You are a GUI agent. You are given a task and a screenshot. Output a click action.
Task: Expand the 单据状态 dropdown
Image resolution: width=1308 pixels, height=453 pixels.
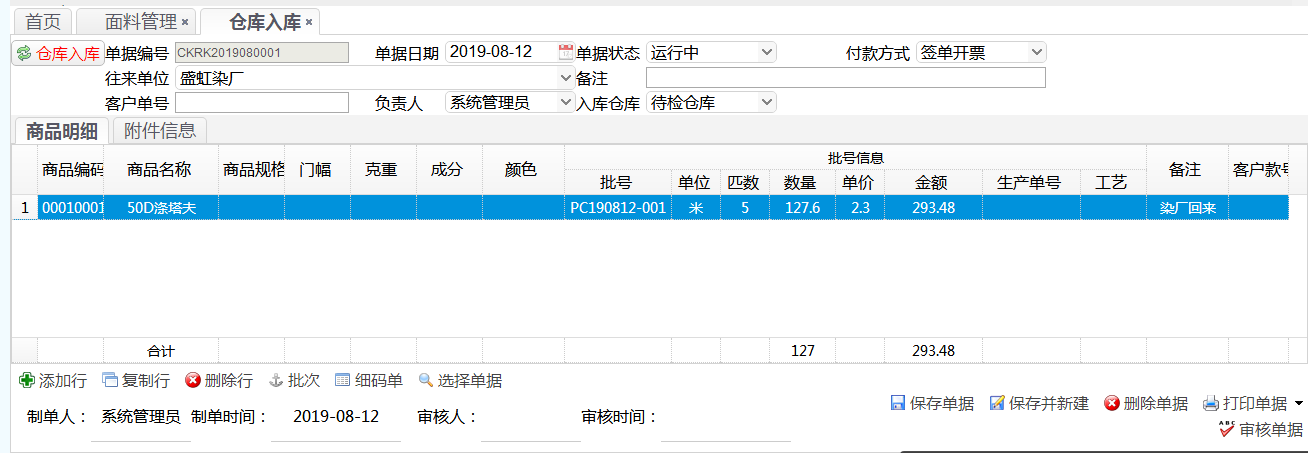(767, 52)
